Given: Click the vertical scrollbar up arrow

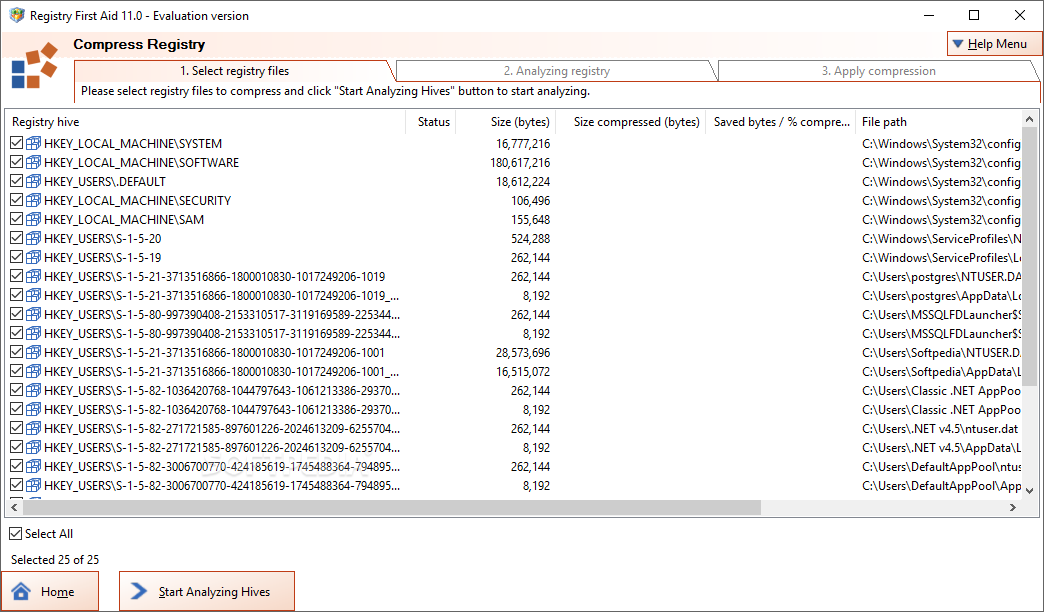Looking at the screenshot, I should pos(1029,119).
